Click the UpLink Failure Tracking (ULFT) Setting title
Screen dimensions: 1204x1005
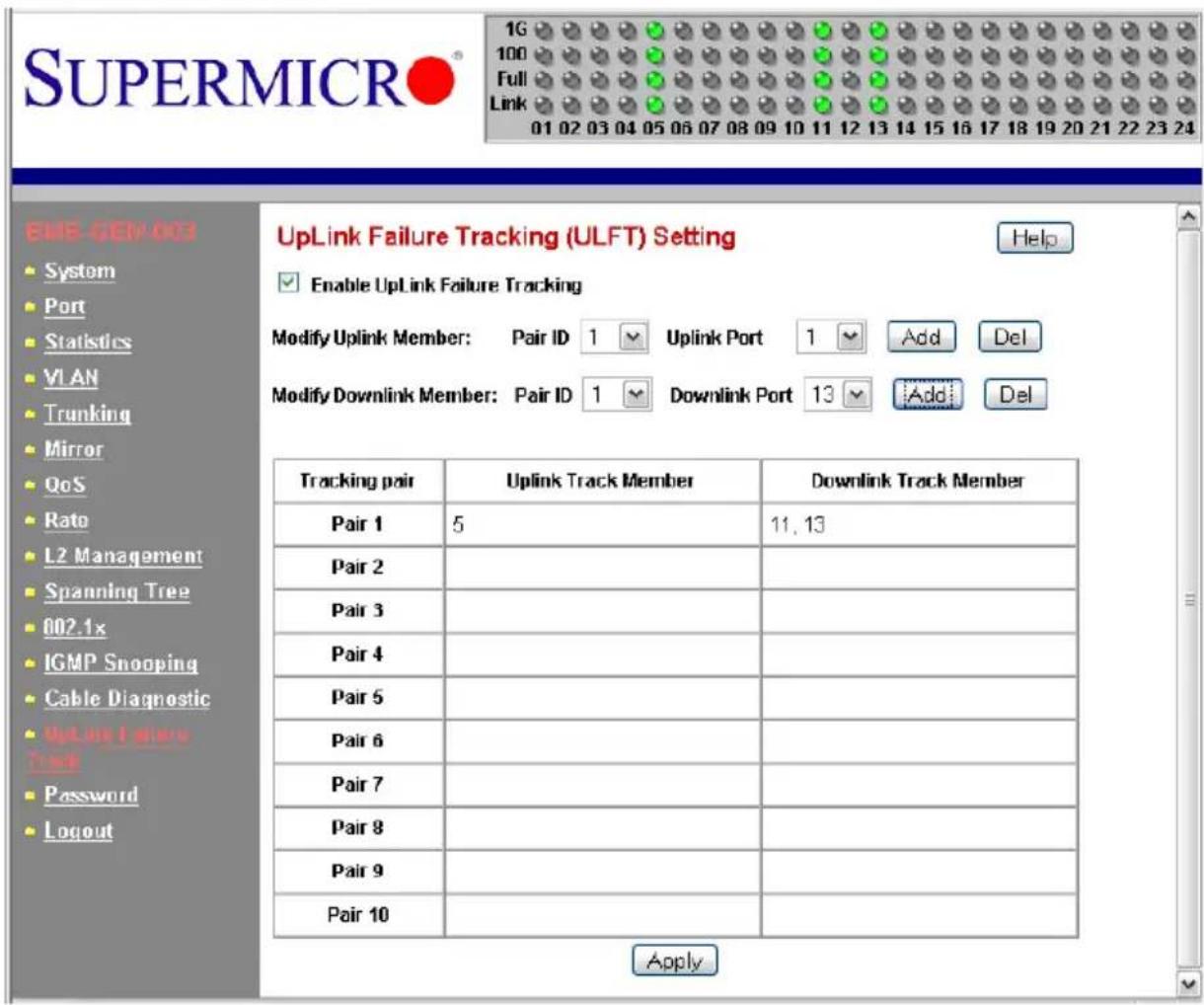point(506,237)
